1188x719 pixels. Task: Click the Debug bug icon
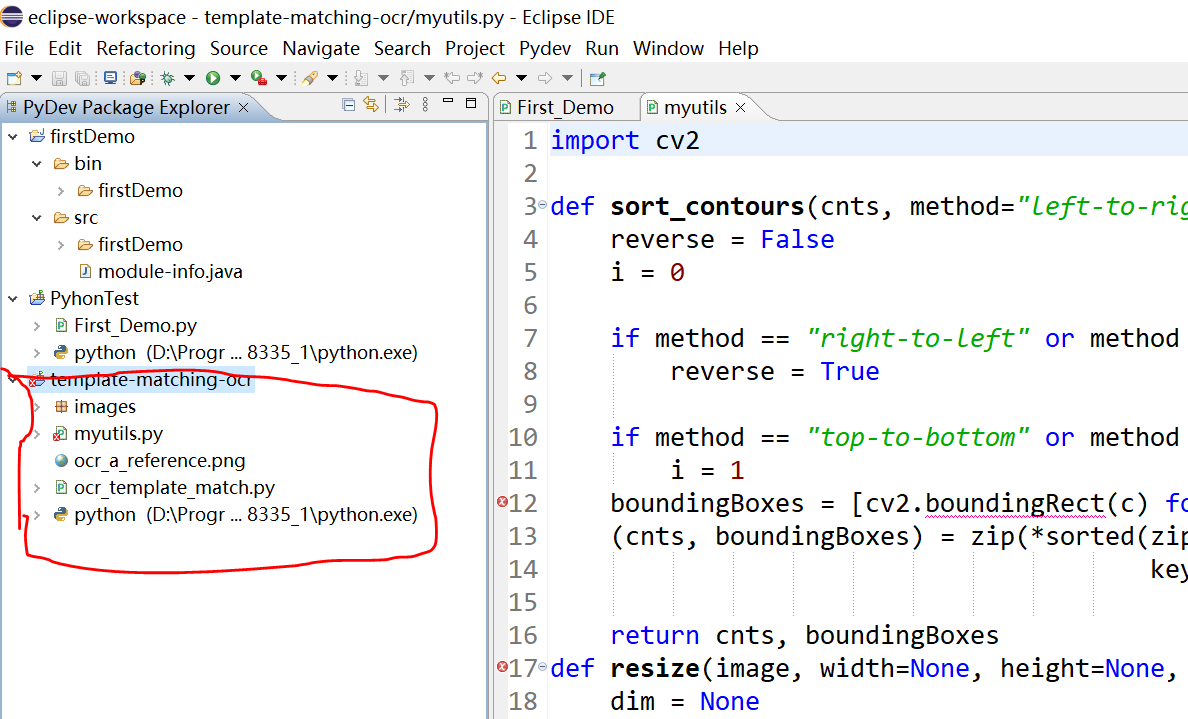[167, 78]
